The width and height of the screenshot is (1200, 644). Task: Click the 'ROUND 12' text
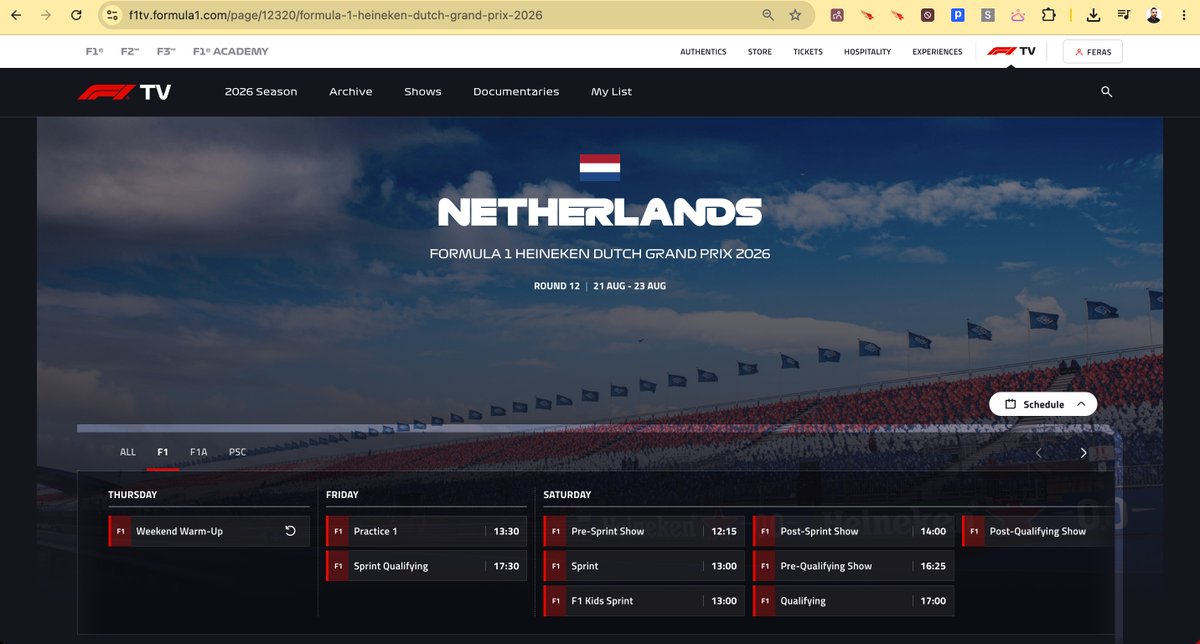(x=556, y=286)
